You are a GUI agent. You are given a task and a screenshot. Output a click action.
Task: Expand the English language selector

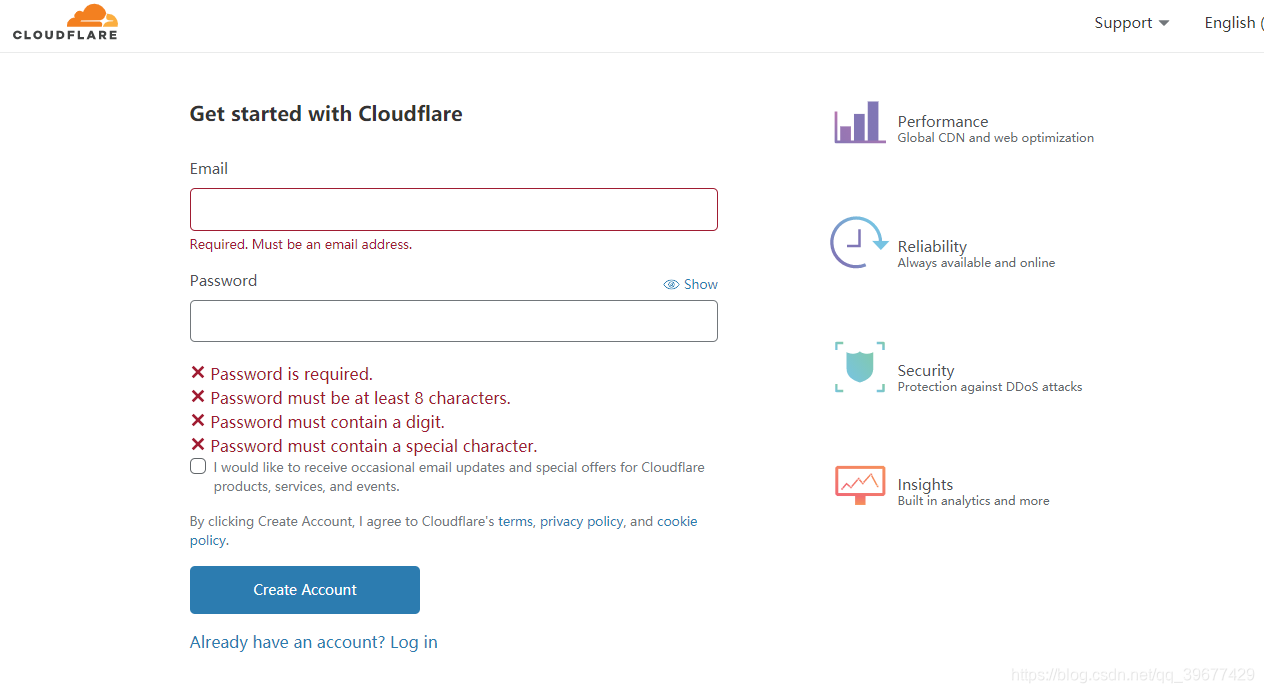pos(1234,23)
